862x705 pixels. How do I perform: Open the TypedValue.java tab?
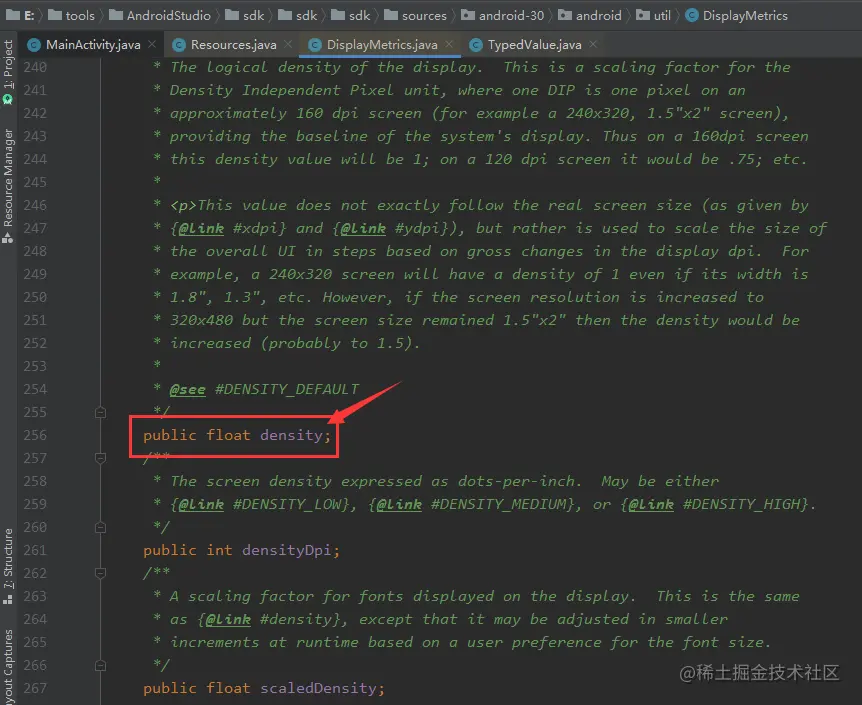coord(534,45)
